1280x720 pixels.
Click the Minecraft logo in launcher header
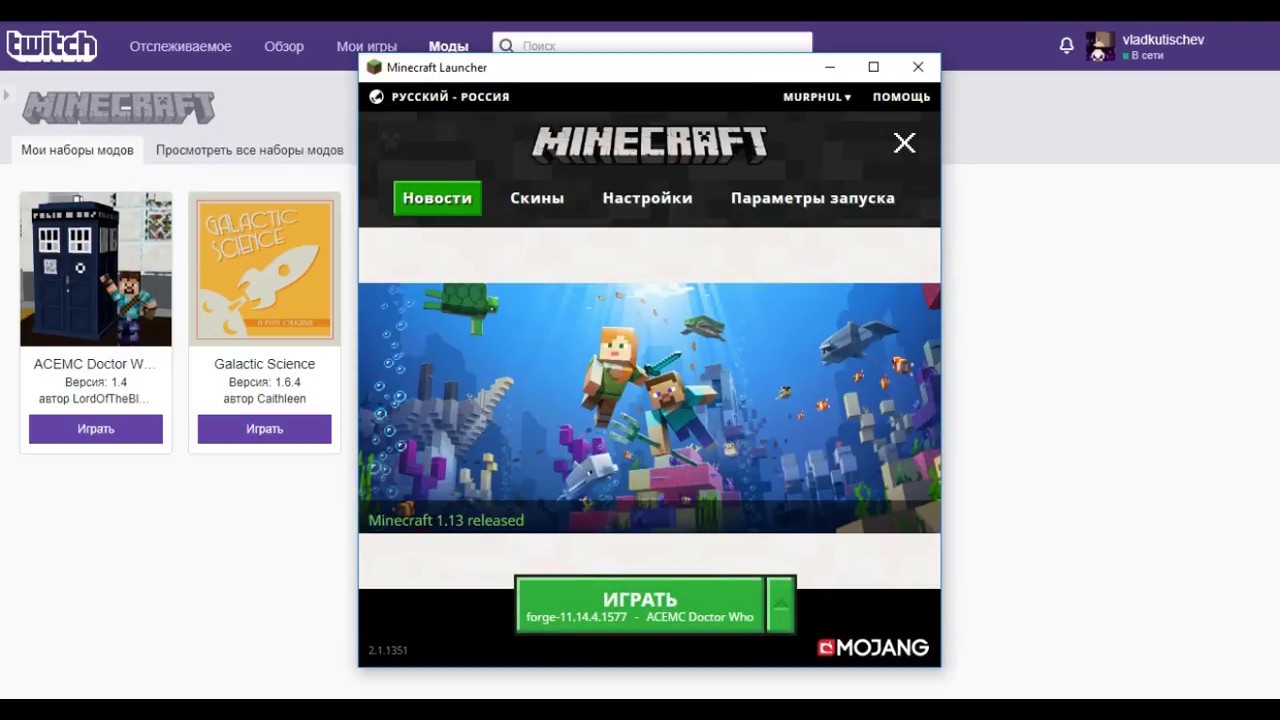point(650,144)
